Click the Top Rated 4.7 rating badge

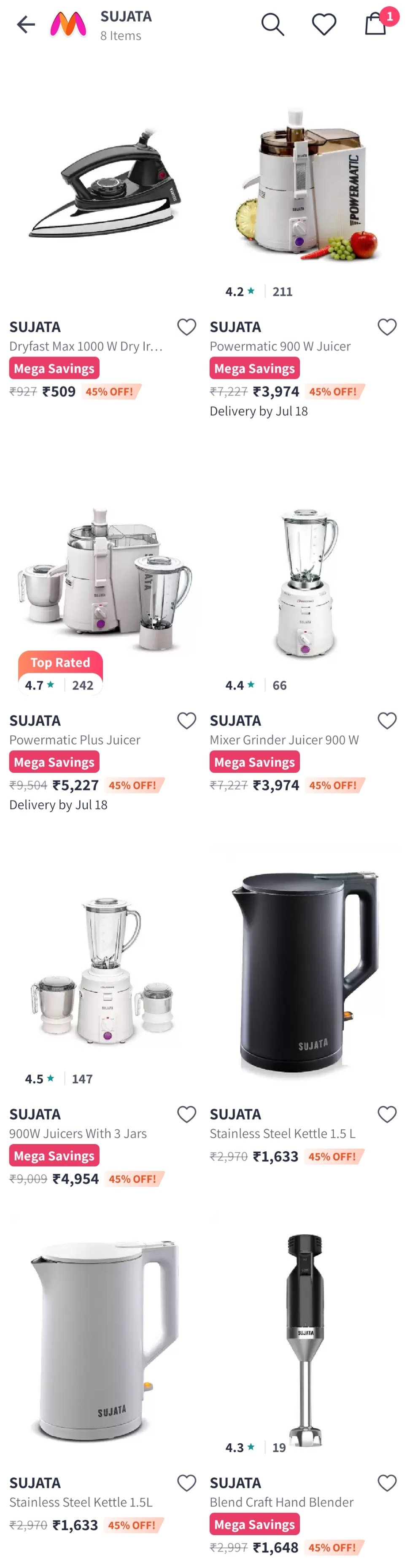tap(60, 673)
